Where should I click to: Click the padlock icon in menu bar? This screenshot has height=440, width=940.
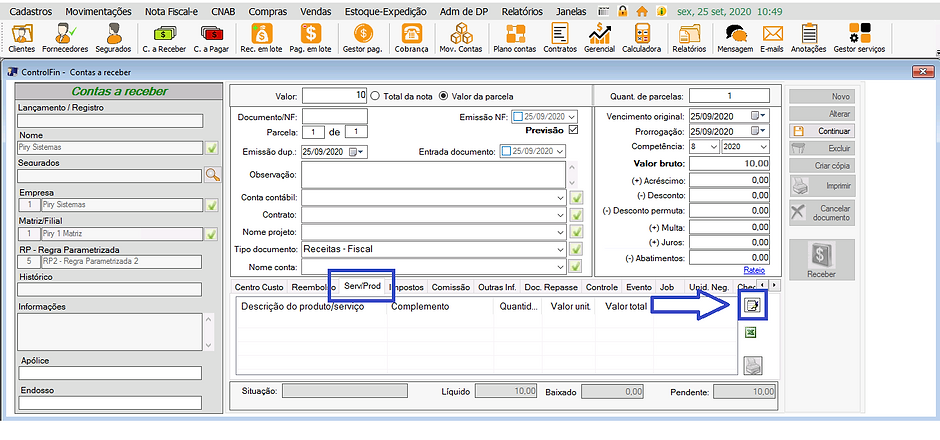(623, 11)
